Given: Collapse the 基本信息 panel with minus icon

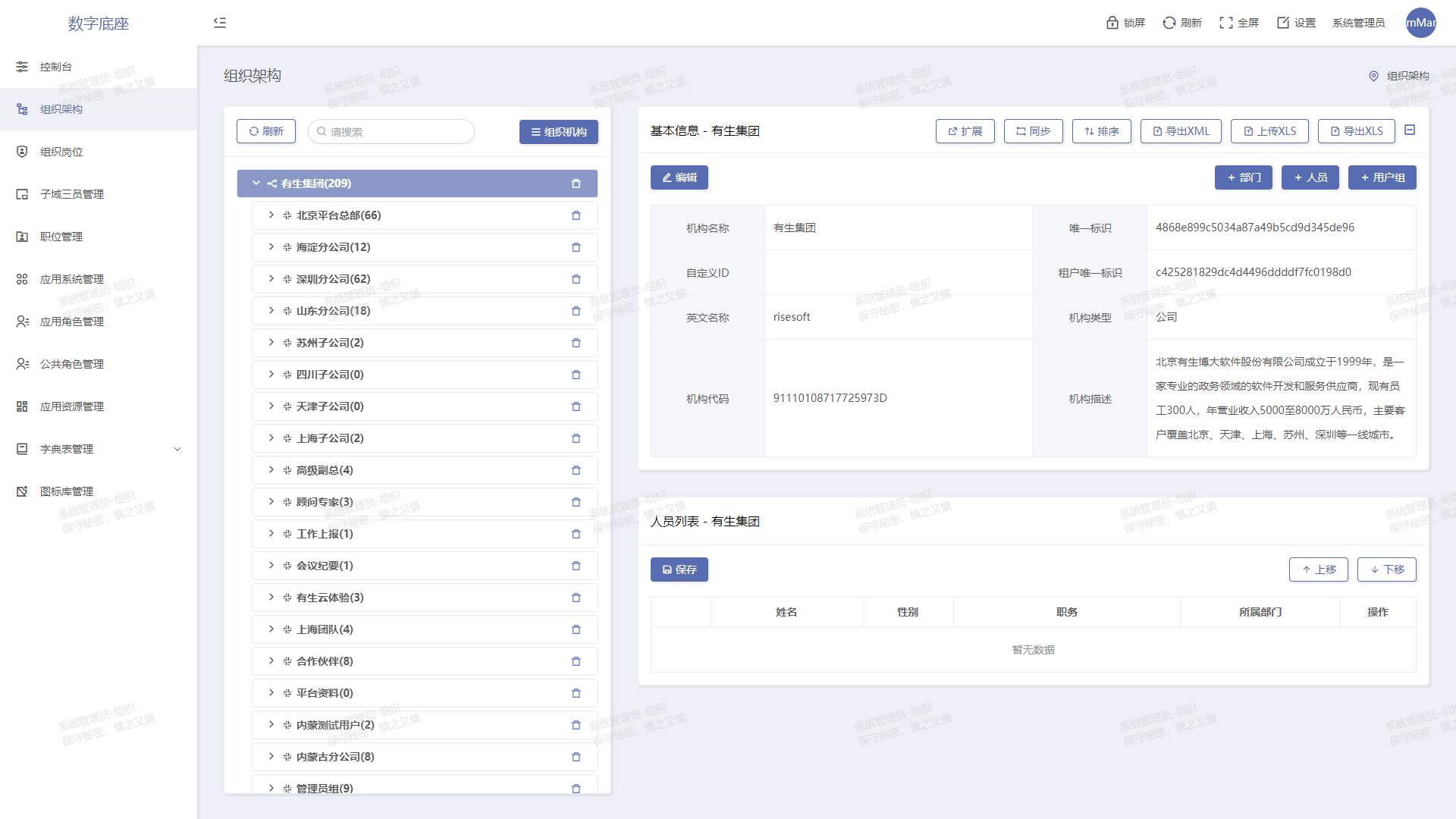Looking at the screenshot, I should pyautogui.click(x=1410, y=130).
